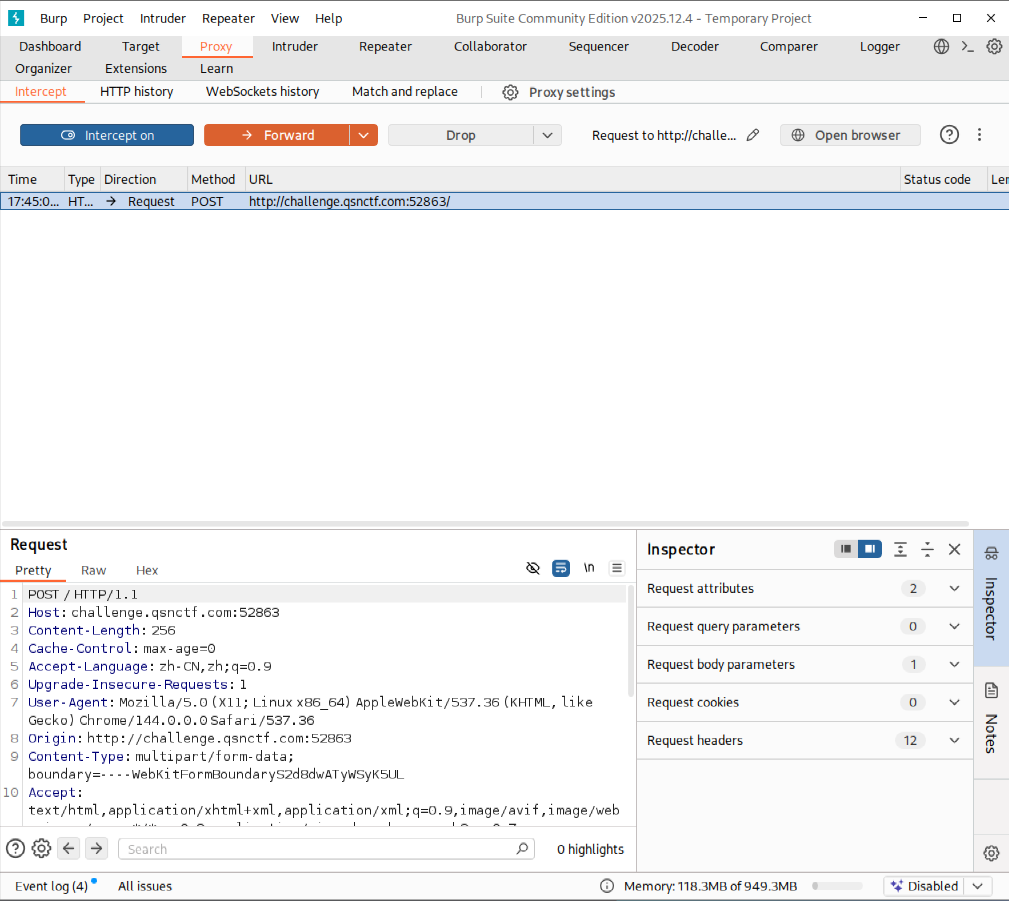Open request editor search settings gear

[41, 848]
